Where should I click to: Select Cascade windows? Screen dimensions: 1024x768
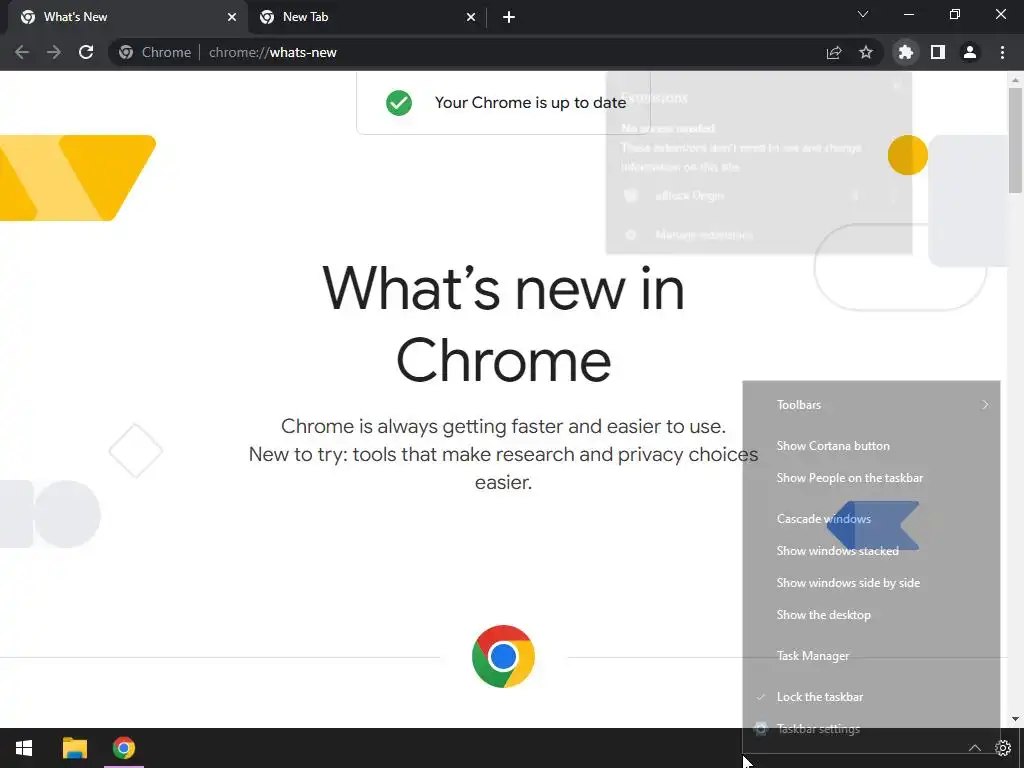871,519
